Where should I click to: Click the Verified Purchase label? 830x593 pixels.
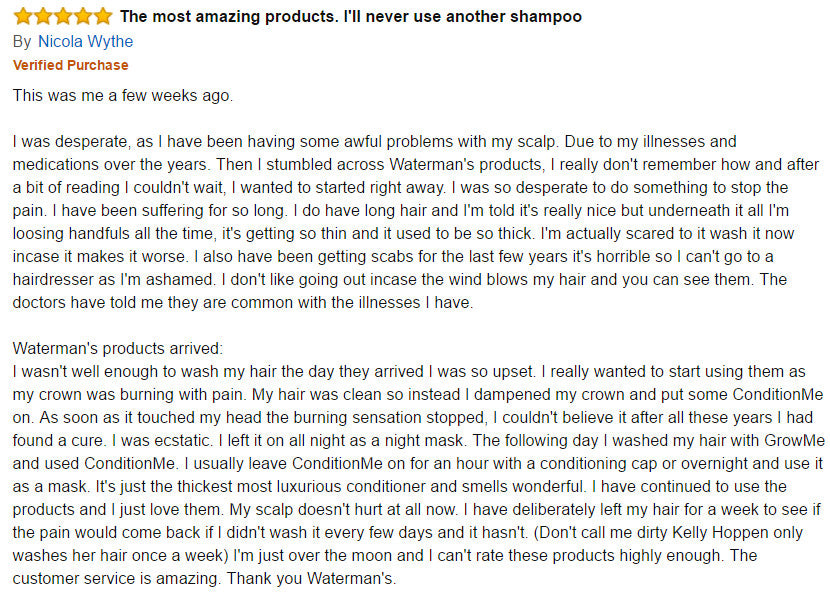click(x=70, y=65)
